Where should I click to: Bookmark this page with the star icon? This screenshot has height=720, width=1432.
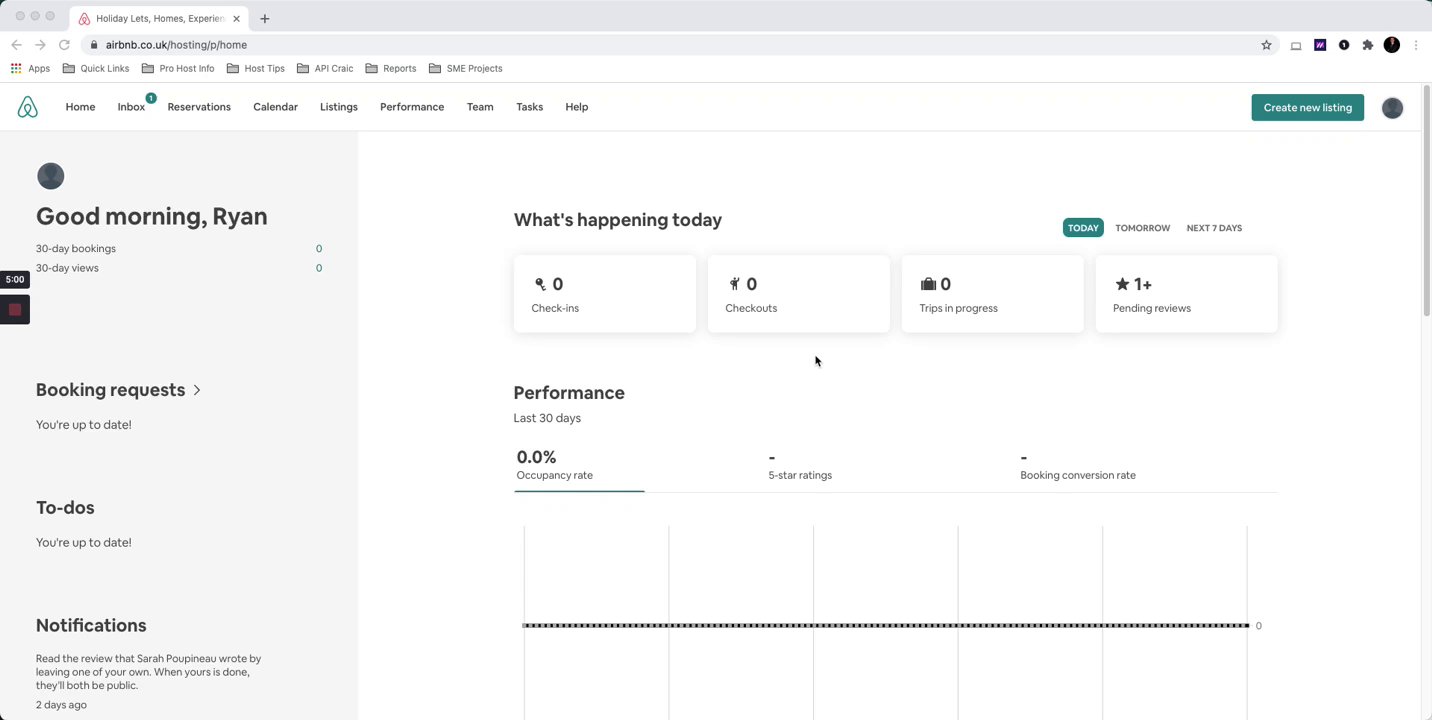point(1266,45)
